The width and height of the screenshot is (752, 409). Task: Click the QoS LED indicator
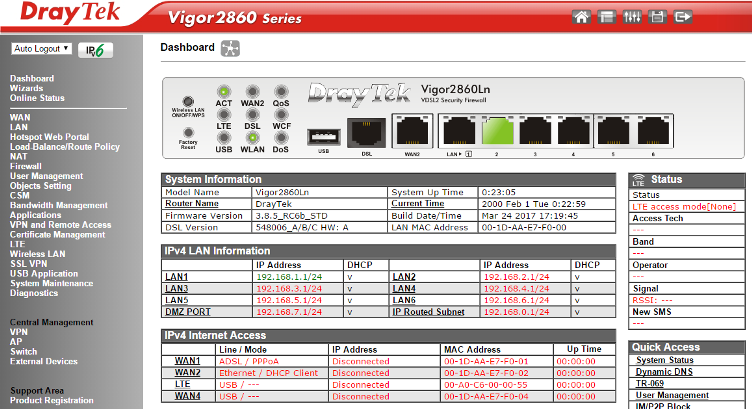[281, 91]
